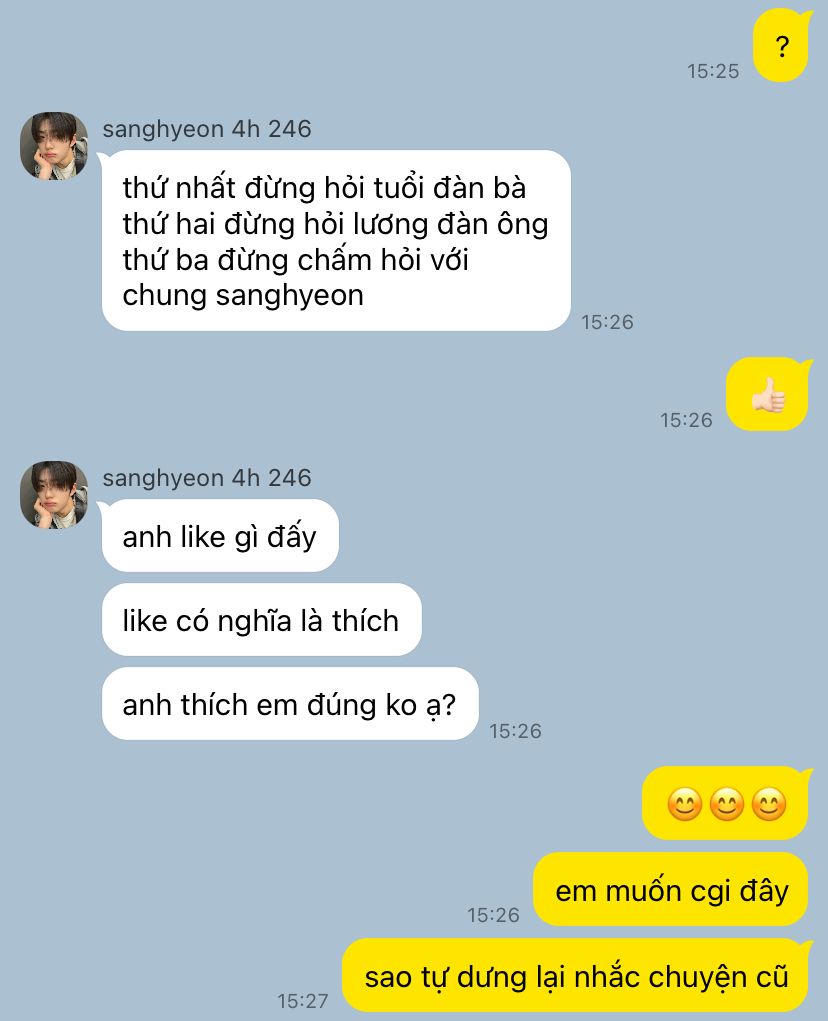
Task: Click the middle smiling face emoji
Action: tap(726, 804)
